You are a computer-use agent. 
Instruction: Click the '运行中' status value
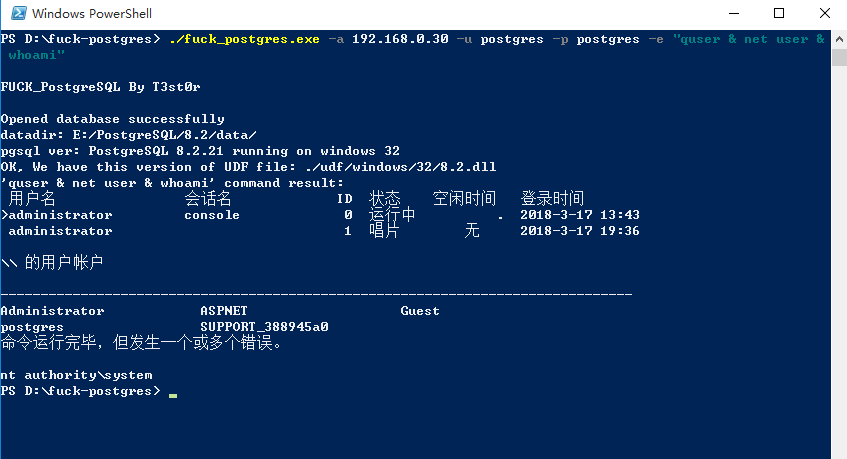tap(392, 214)
